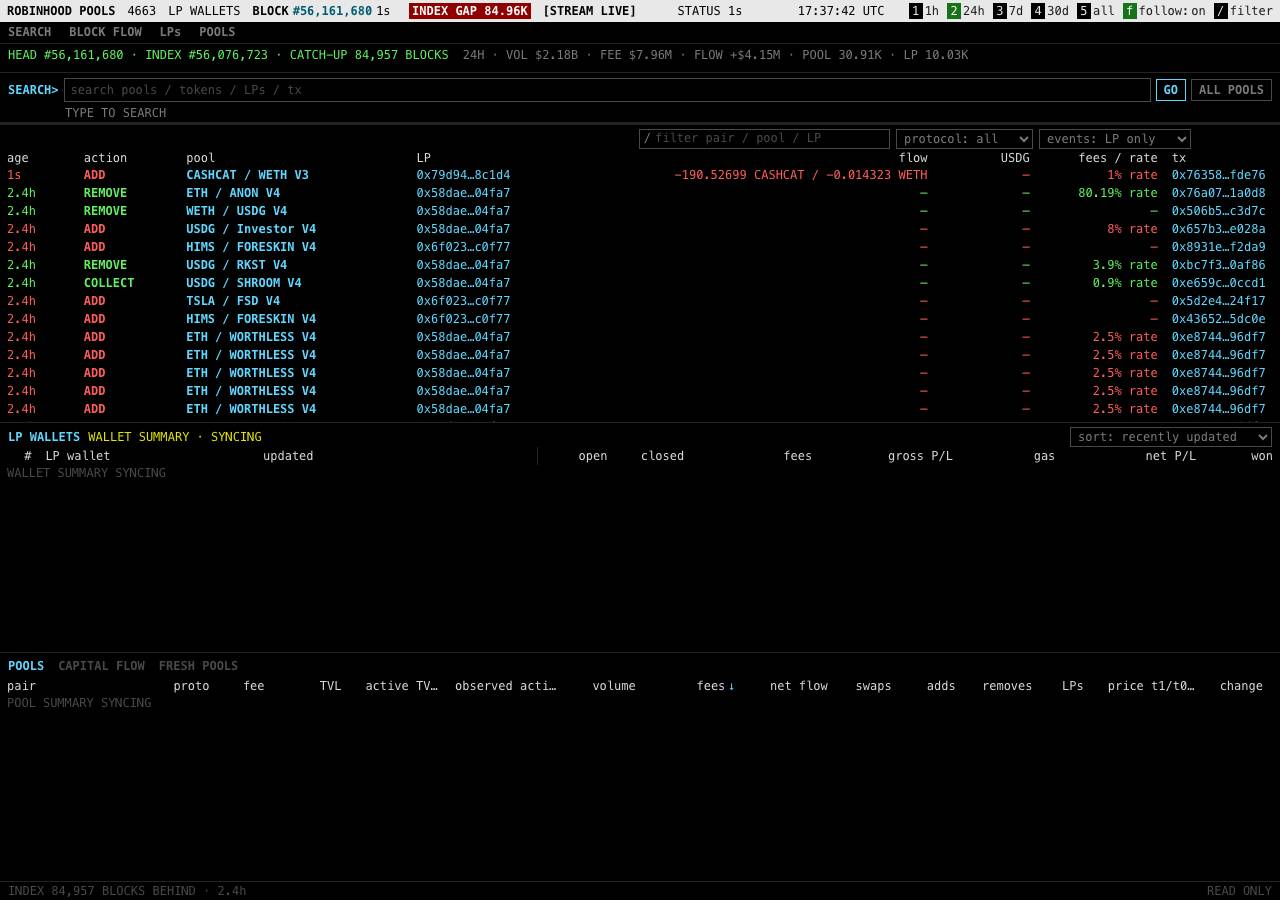Switch to CAPITAL FLOW panel tab
Image resolution: width=1280 pixels, height=900 pixels.
point(101,666)
